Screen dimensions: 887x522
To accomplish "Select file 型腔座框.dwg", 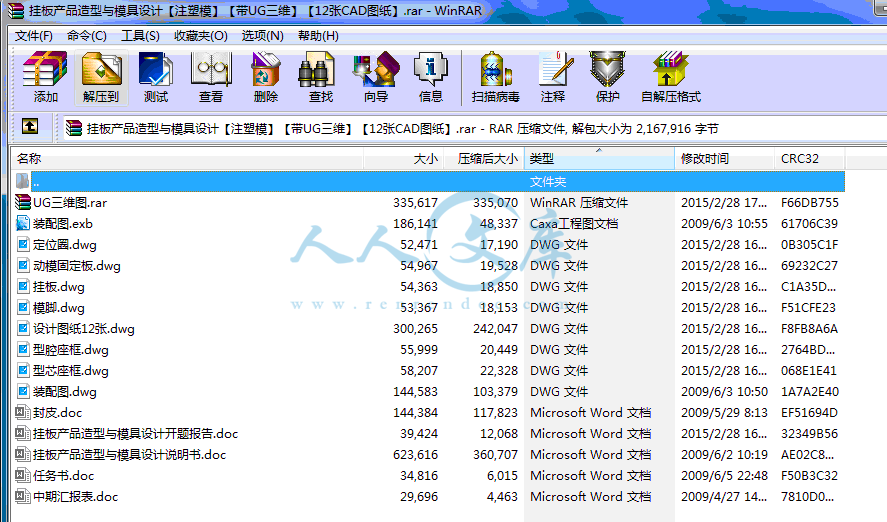I will click(71, 350).
